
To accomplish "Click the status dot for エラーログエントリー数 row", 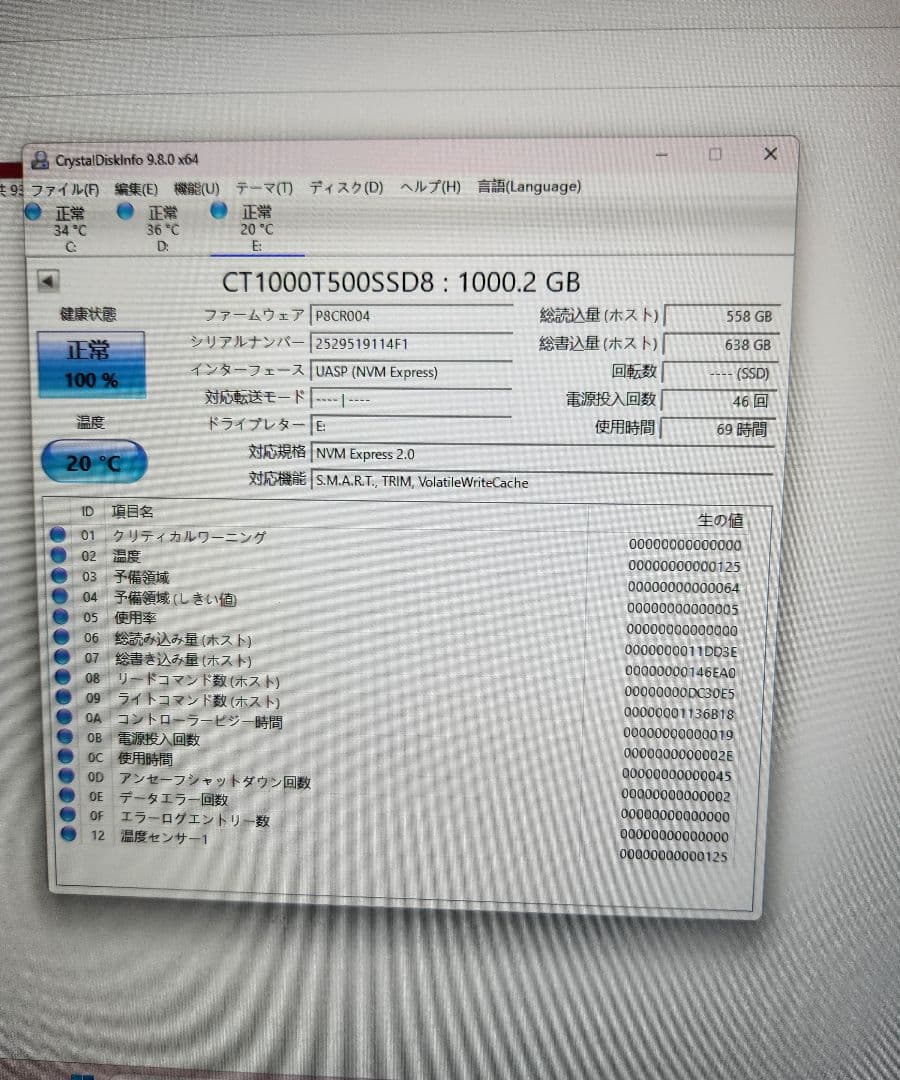I will coord(67,814).
